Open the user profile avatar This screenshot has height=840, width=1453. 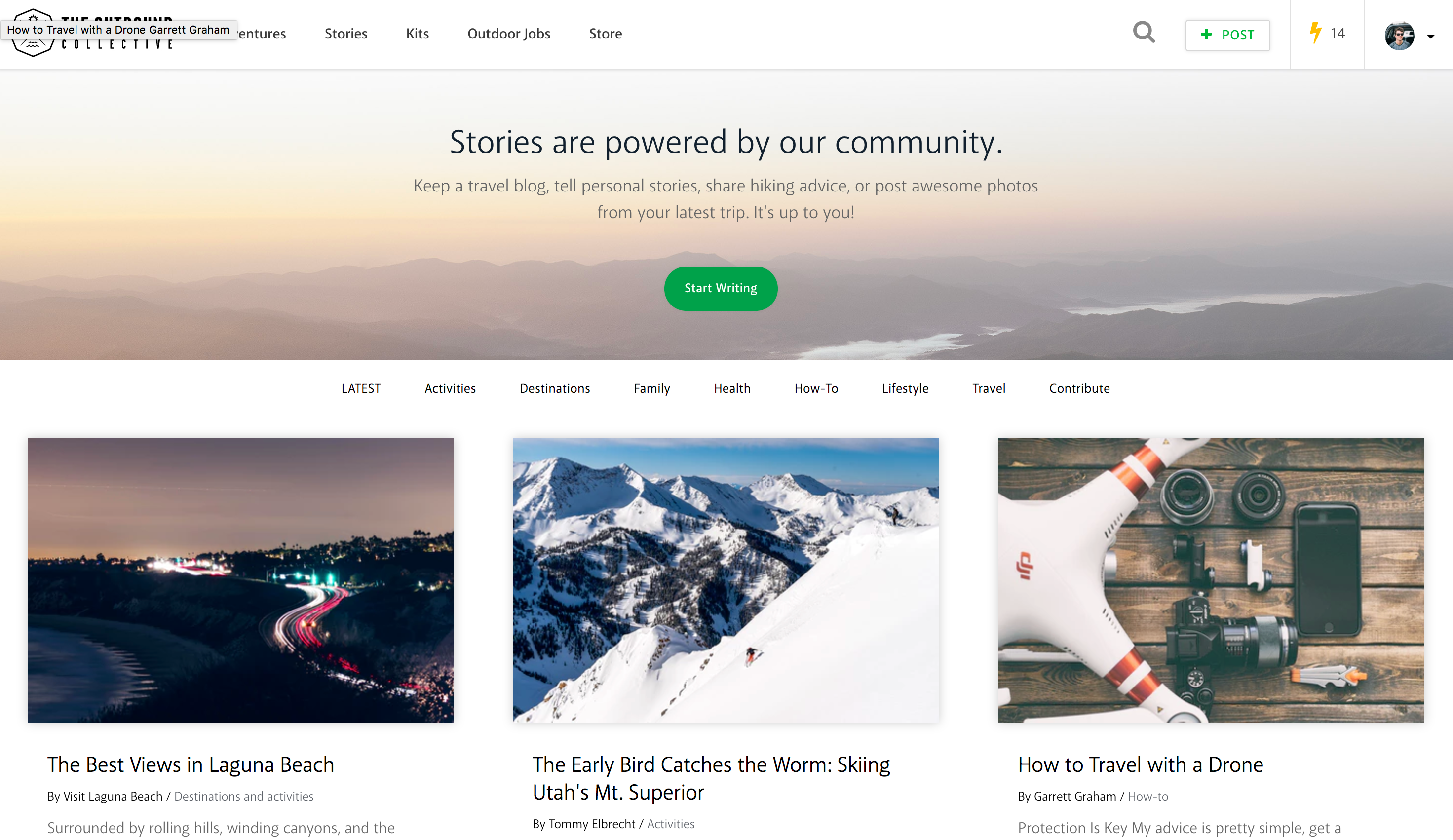coord(1399,36)
